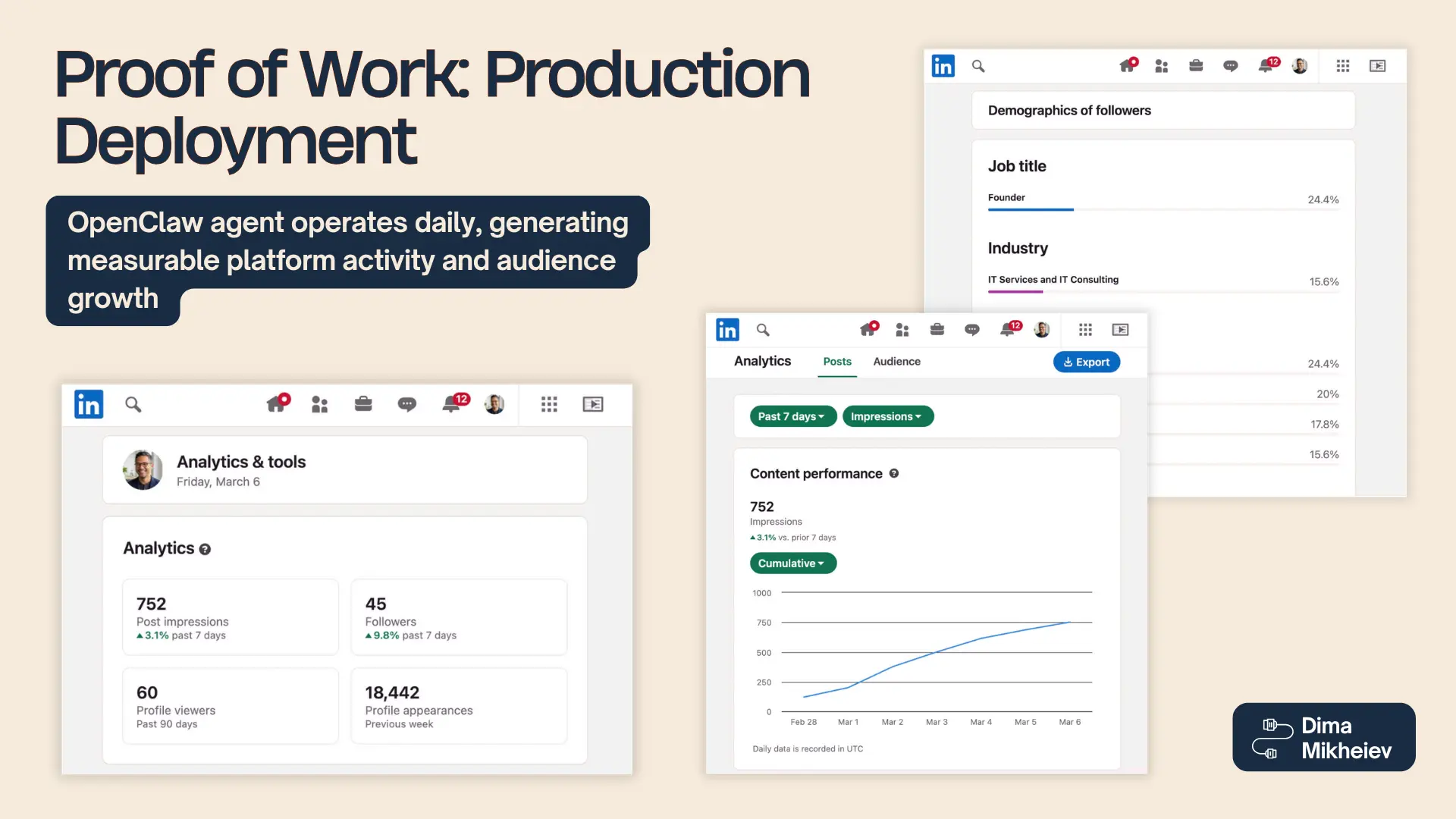The width and height of the screenshot is (1456, 819).
Task: Open apps grid icon in Demographics window
Action: pos(1343,66)
